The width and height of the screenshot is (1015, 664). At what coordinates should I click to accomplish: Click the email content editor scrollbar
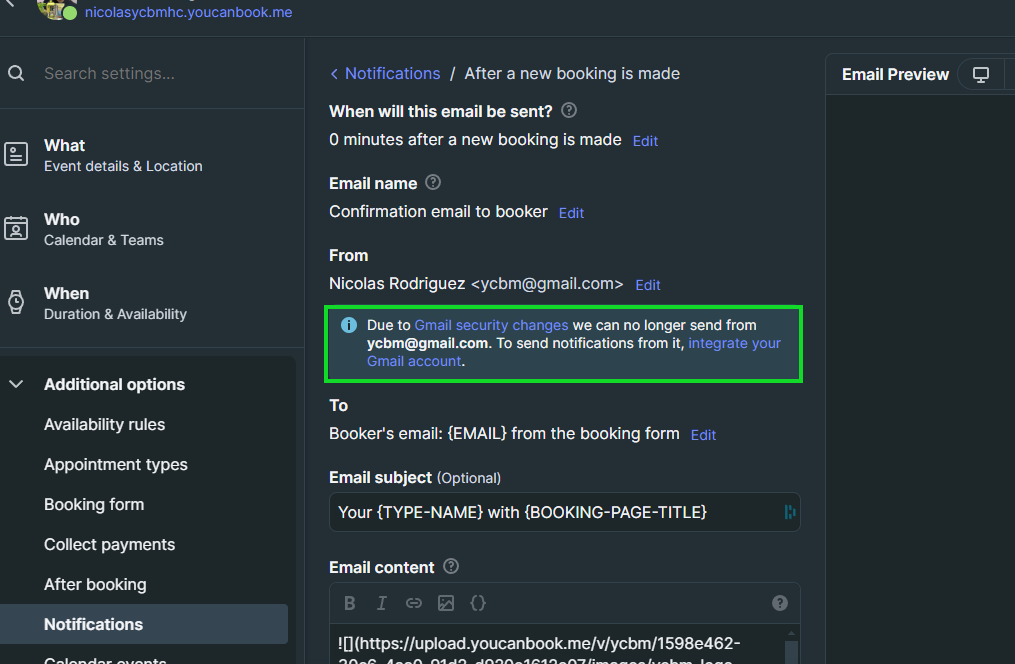pyautogui.click(x=791, y=649)
